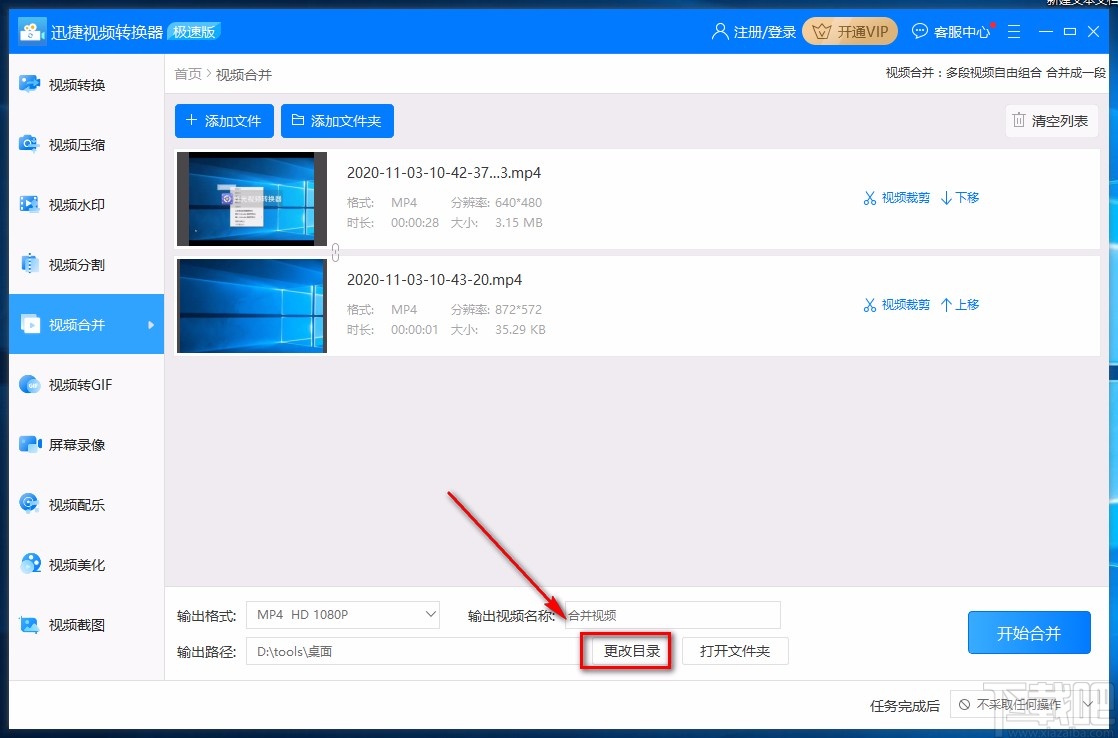Click the 更改目录 button
Image resolution: width=1118 pixels, height=738 pixels.
(x=632, y=651)
